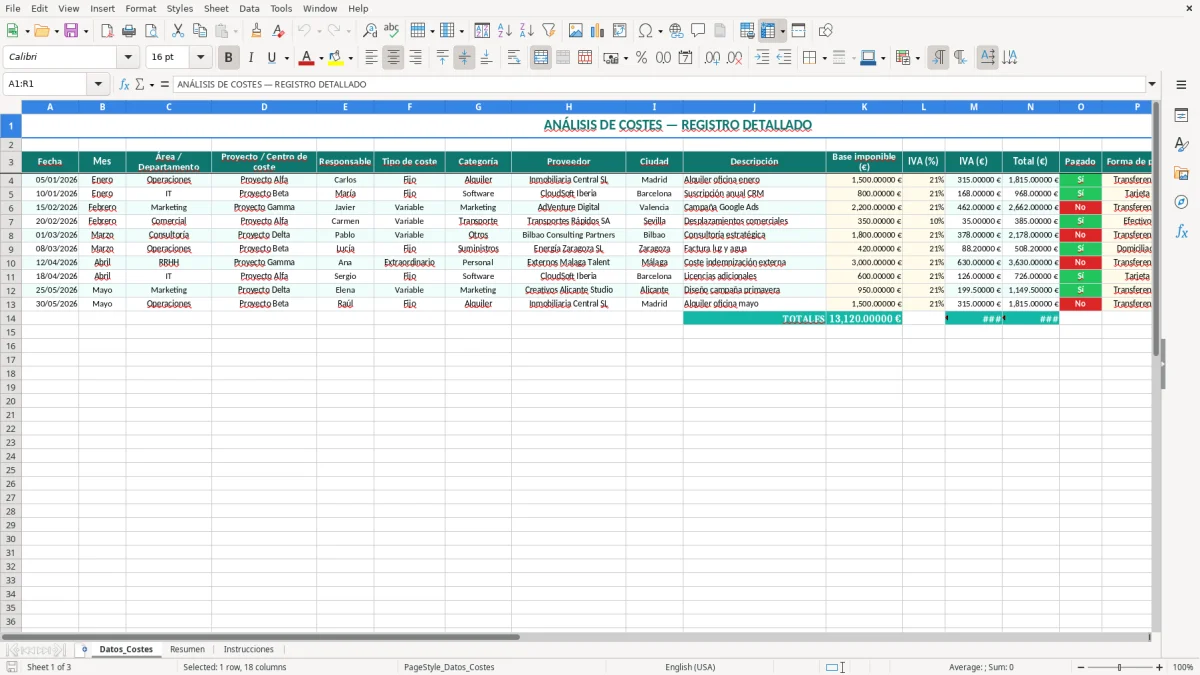1200x675 pixels.
Task: Toggle Merge and Center Cells
Action: (x=541, y=58)
